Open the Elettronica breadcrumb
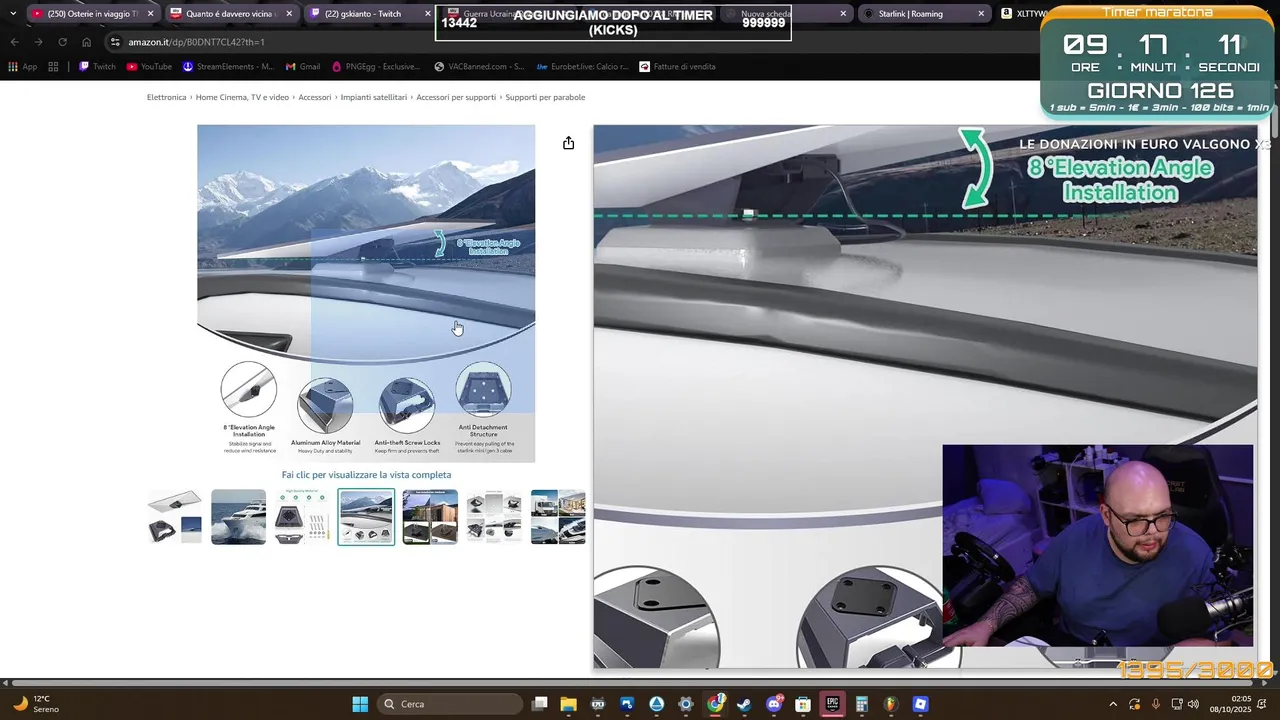Image resolution: width=1280 pixels, height=720 pixels. pyautogui.click(x=167, y=97)
